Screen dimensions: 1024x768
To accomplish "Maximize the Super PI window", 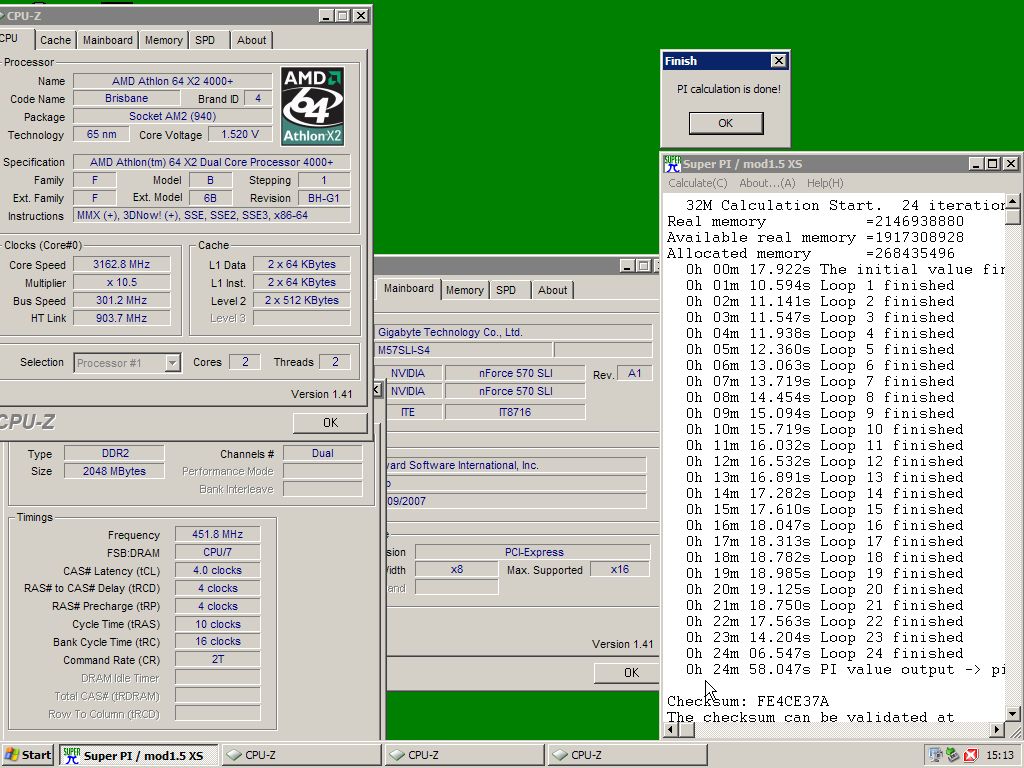I will pos(992,163).
